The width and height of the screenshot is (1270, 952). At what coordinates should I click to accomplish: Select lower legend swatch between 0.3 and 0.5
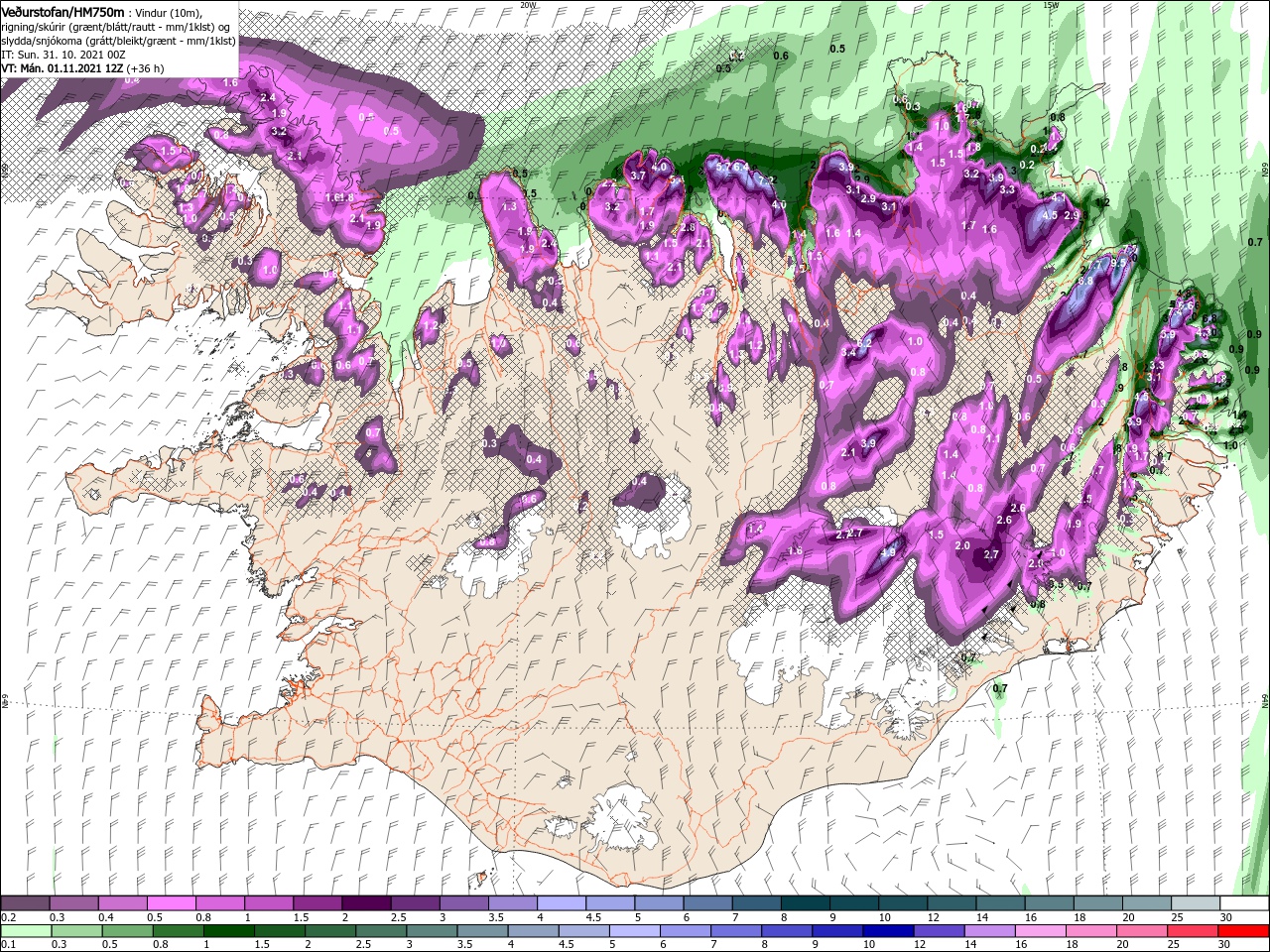[x=75, y=930]
